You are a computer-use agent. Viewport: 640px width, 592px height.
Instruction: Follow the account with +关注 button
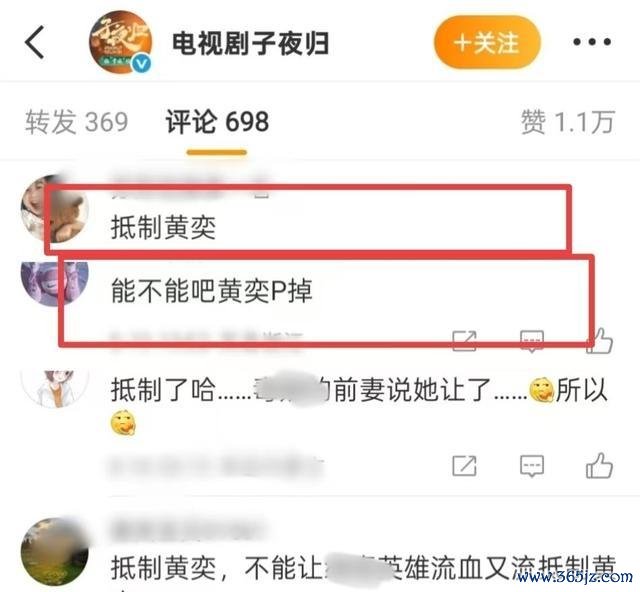click(x=487, y=42)
